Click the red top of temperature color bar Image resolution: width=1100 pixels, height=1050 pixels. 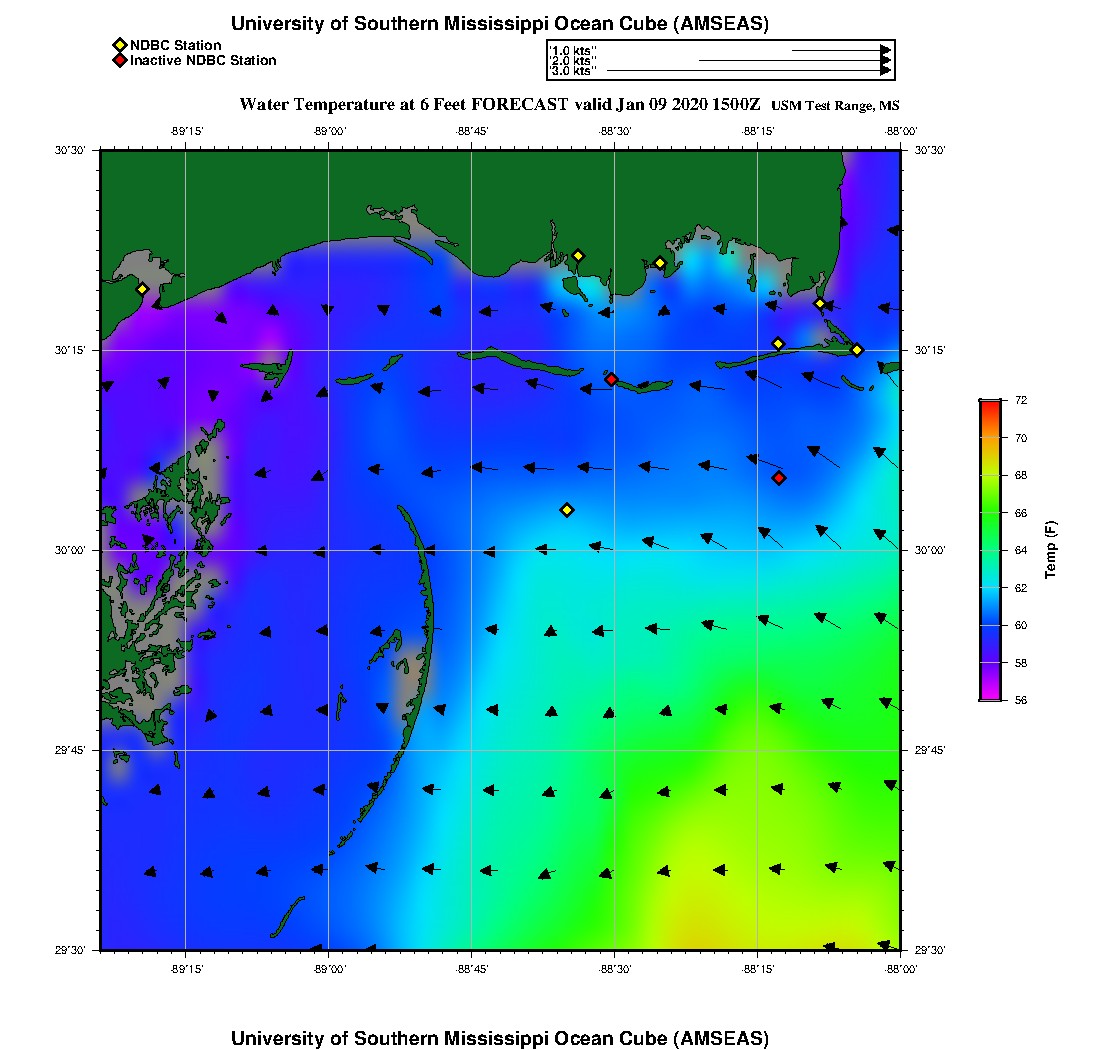(x=990, y=404)
